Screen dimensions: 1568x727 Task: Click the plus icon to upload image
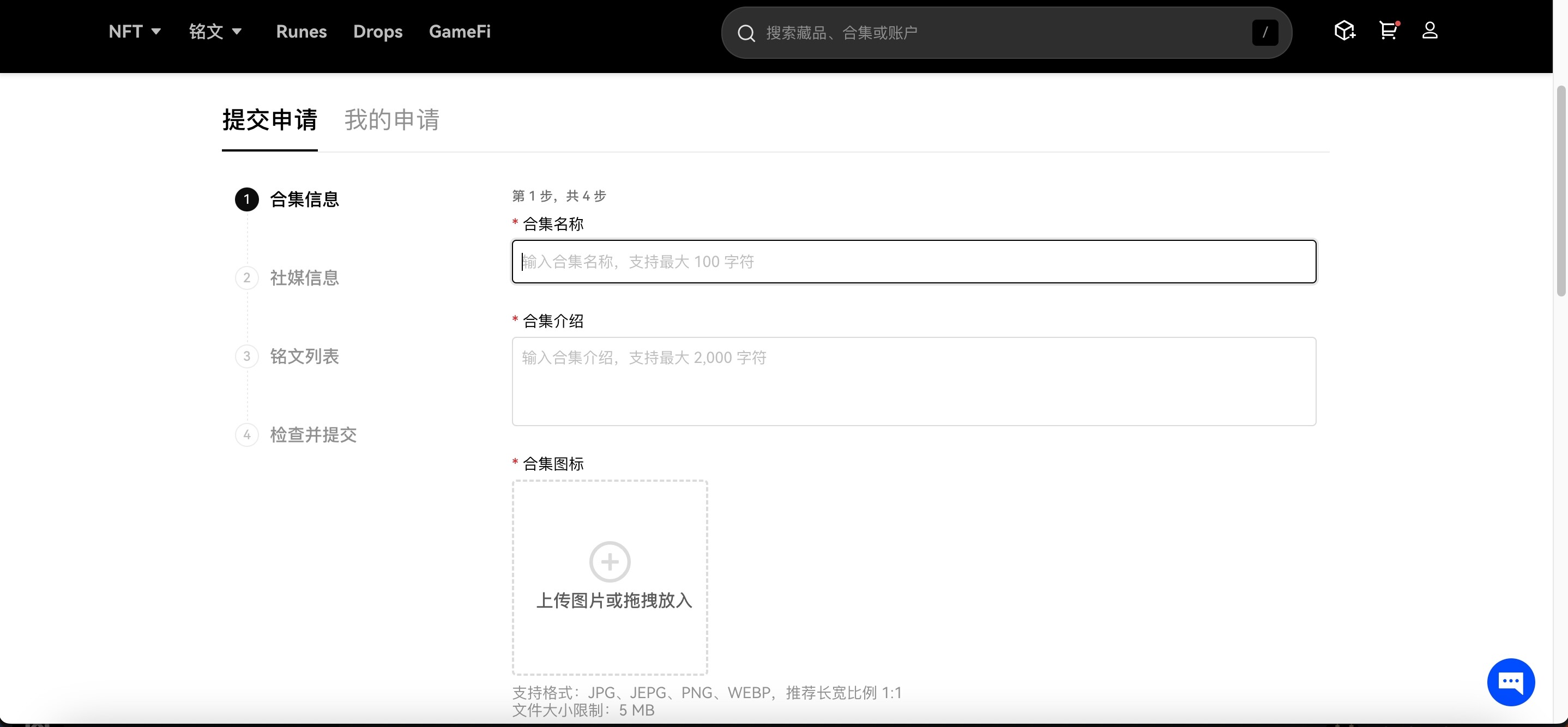pos(610,561)
